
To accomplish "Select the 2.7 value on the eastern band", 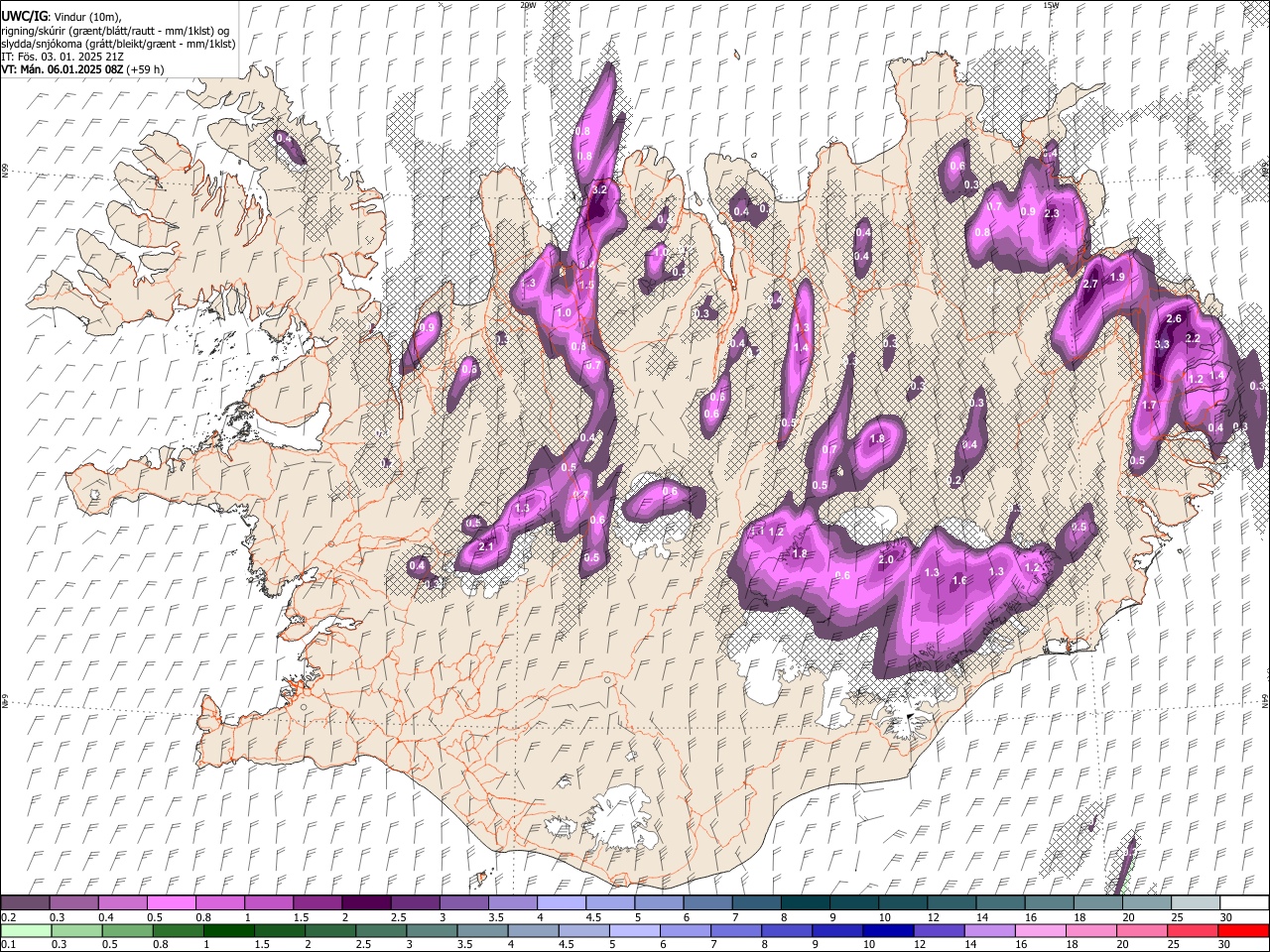I will [x=1089, y=285].
